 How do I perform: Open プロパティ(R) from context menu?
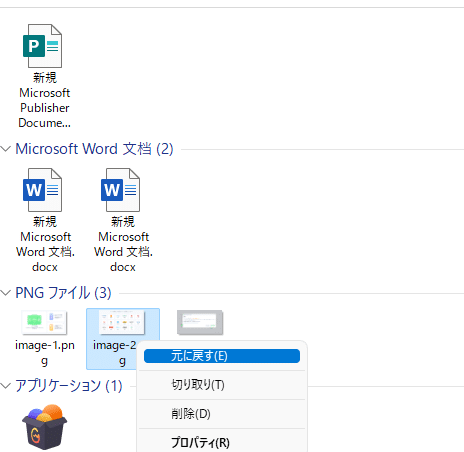pos(222,443)
